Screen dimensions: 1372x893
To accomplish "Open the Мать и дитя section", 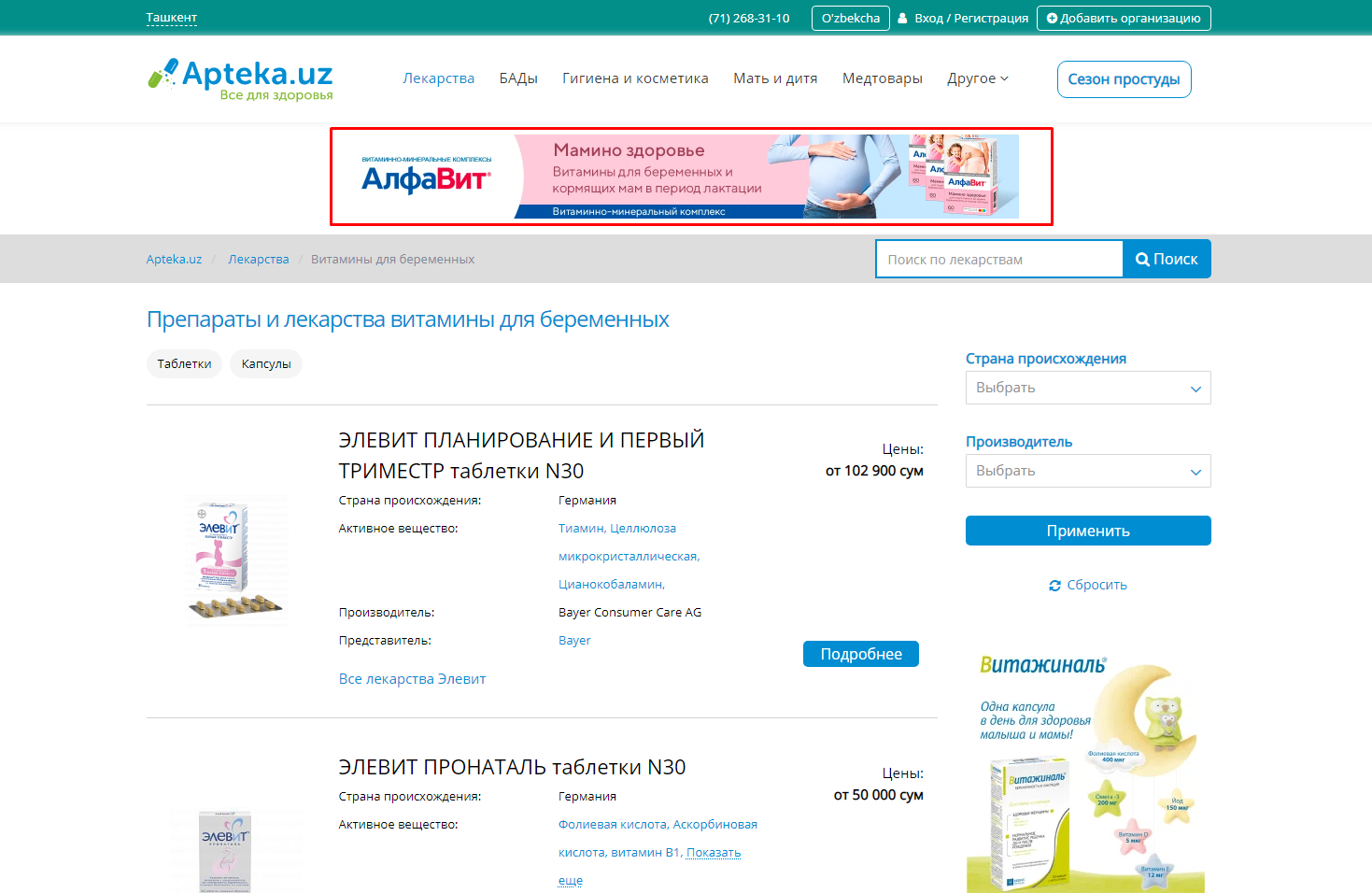I will pyautogui.click(x=775, y=78).
